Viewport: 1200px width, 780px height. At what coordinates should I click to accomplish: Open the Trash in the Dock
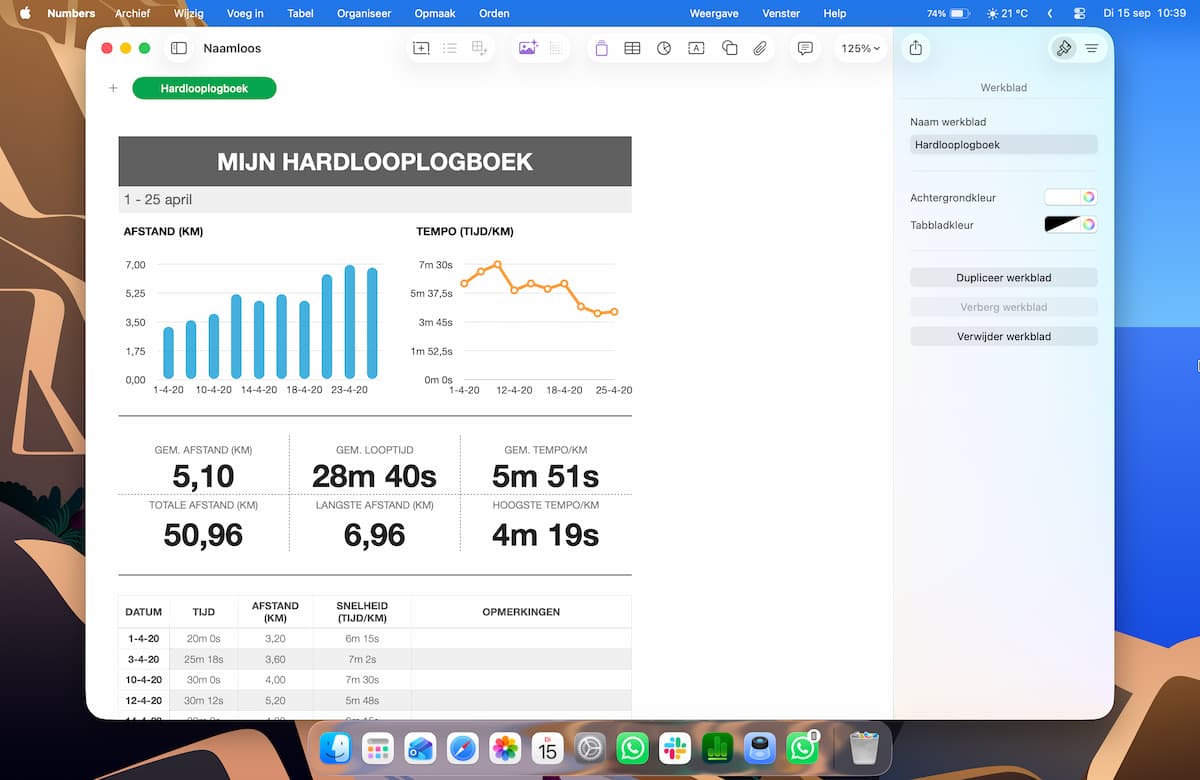[x=863, y=748]
